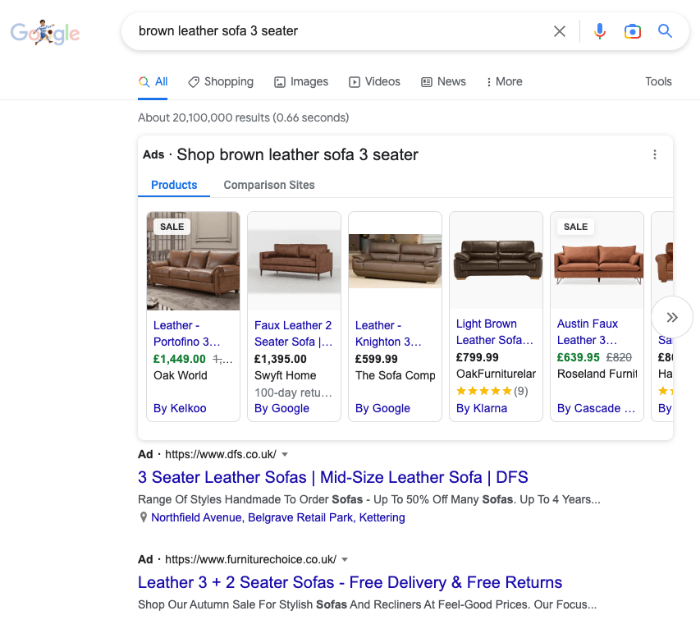Switch to the News tab

[443, 82]
